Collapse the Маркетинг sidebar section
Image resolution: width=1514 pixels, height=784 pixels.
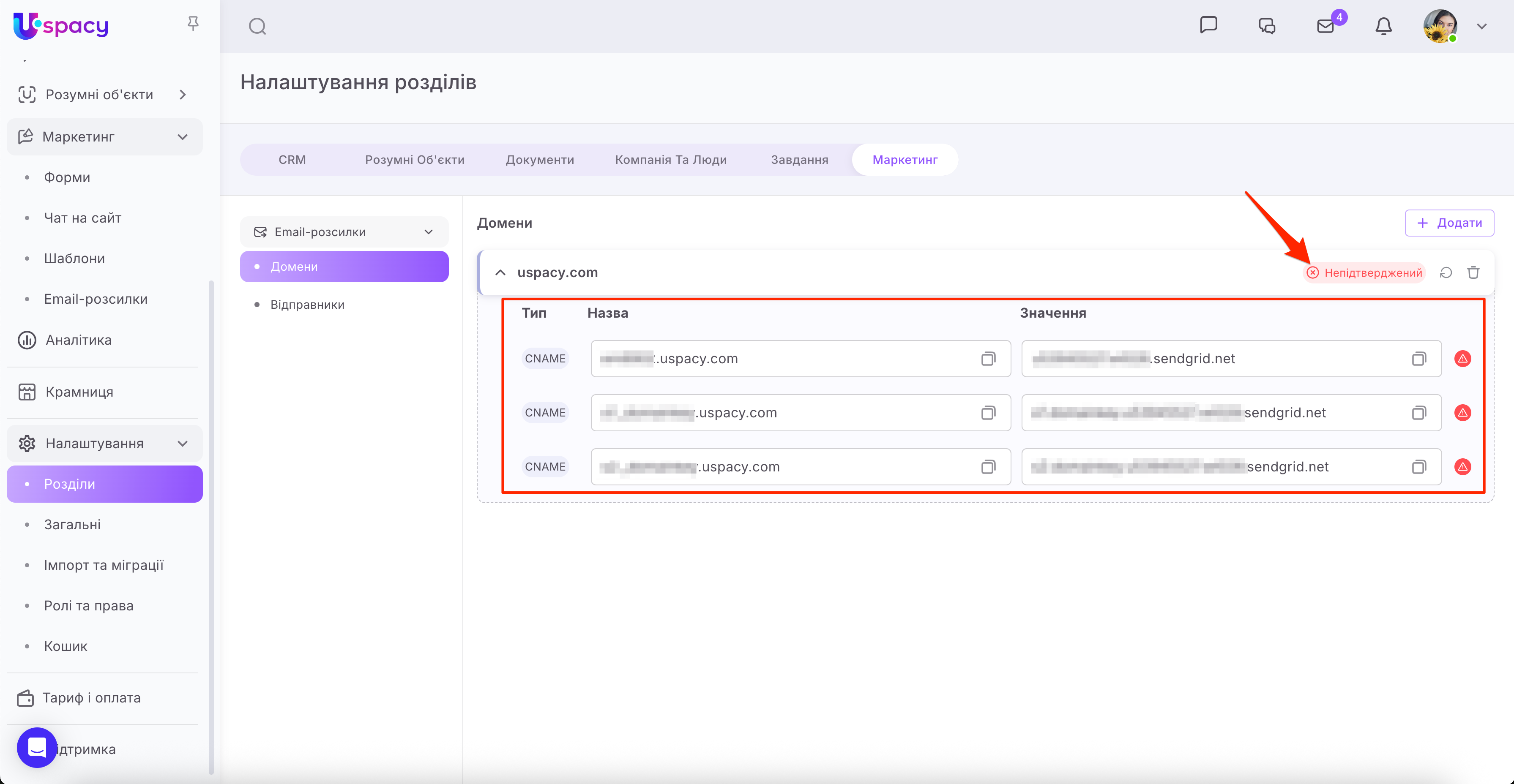[183, 137]
